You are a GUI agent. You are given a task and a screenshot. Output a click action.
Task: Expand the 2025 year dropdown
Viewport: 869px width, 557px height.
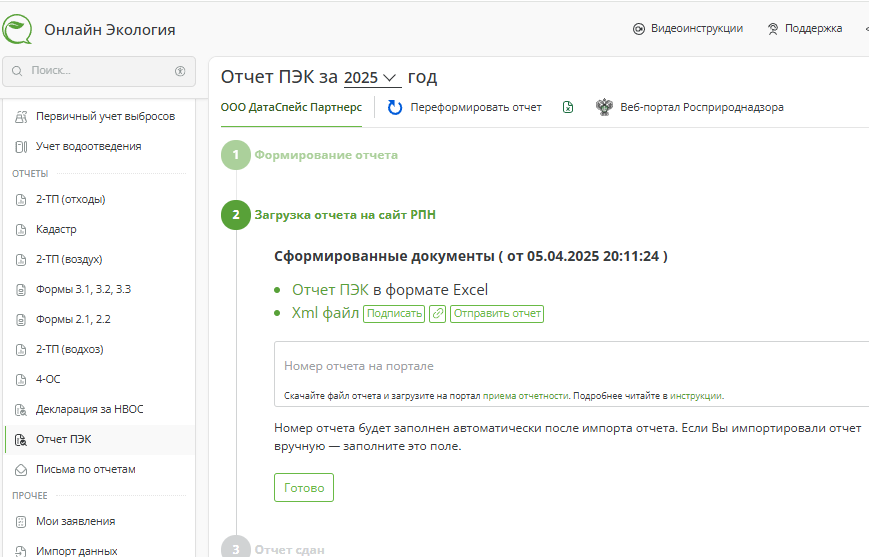coord(371,78)
